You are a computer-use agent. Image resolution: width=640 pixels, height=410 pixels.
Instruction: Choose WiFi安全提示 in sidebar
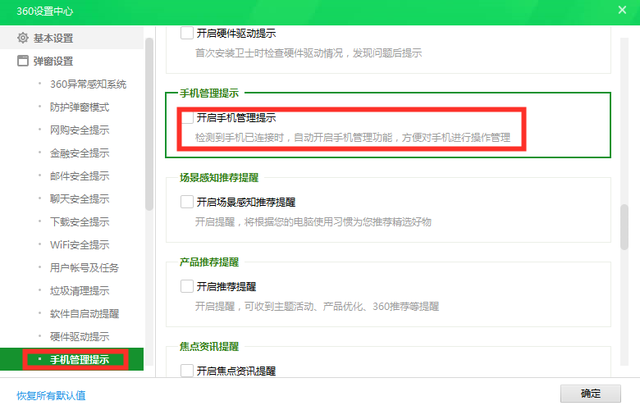(x=80, y=244)
